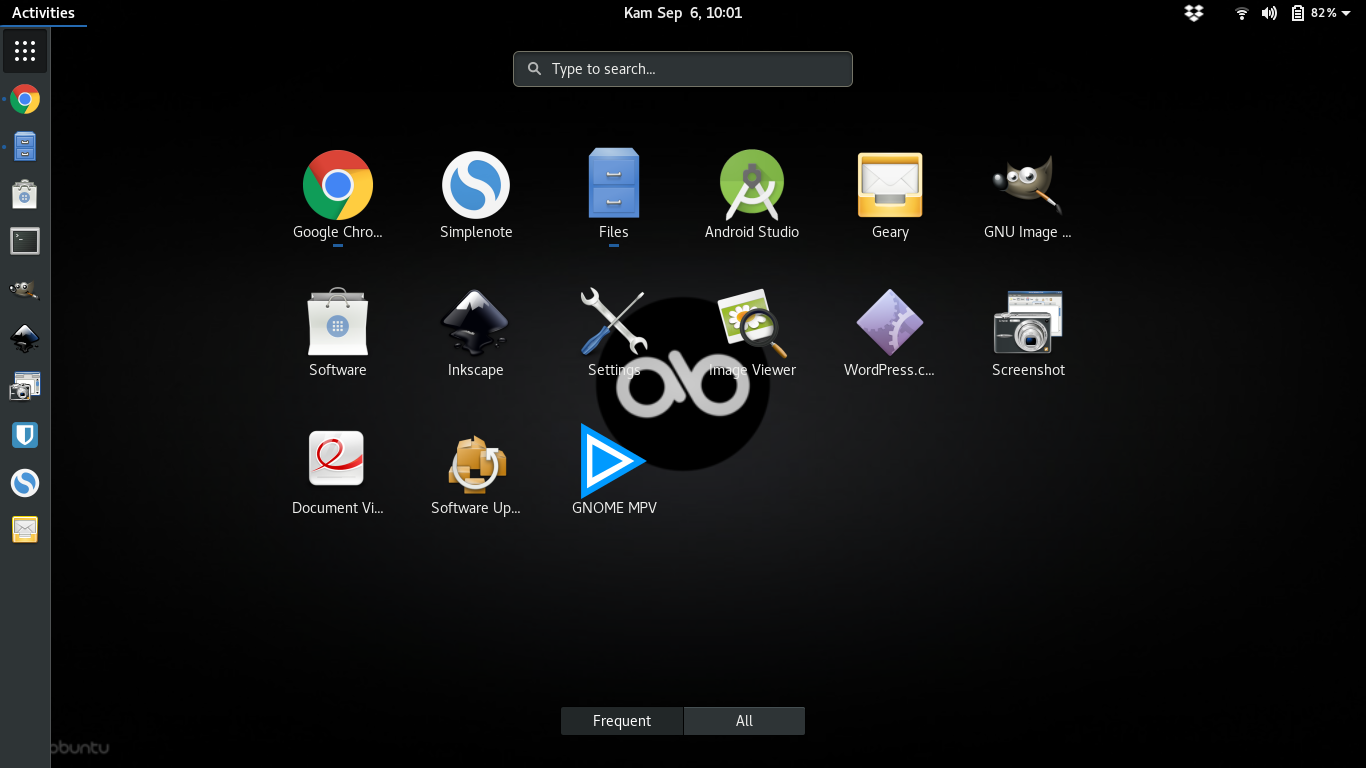Viewport: 1366px width, 768px height.
Task: Start the WordPress.com application
Action: [889, 322]
